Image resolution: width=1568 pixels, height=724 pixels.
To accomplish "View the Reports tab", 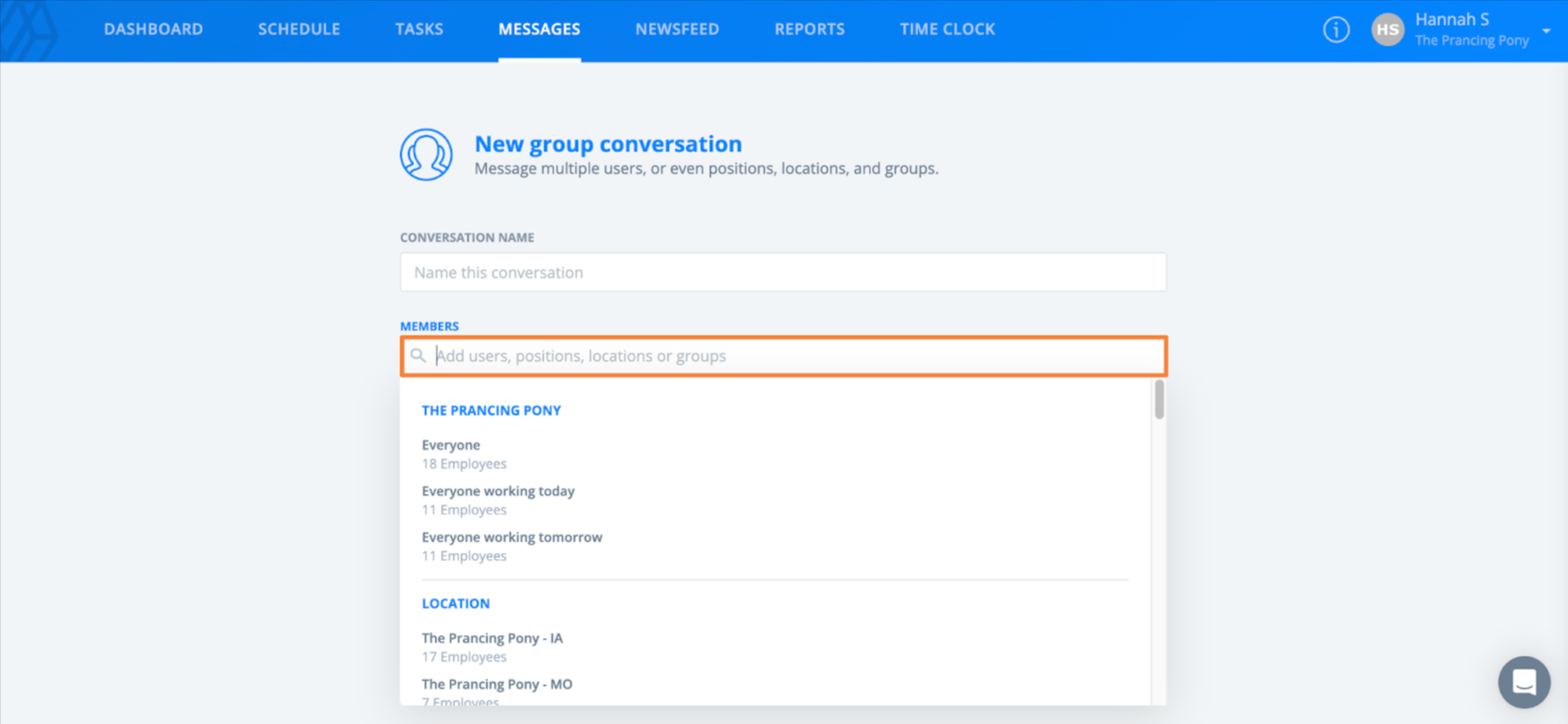I will point(810,29).
